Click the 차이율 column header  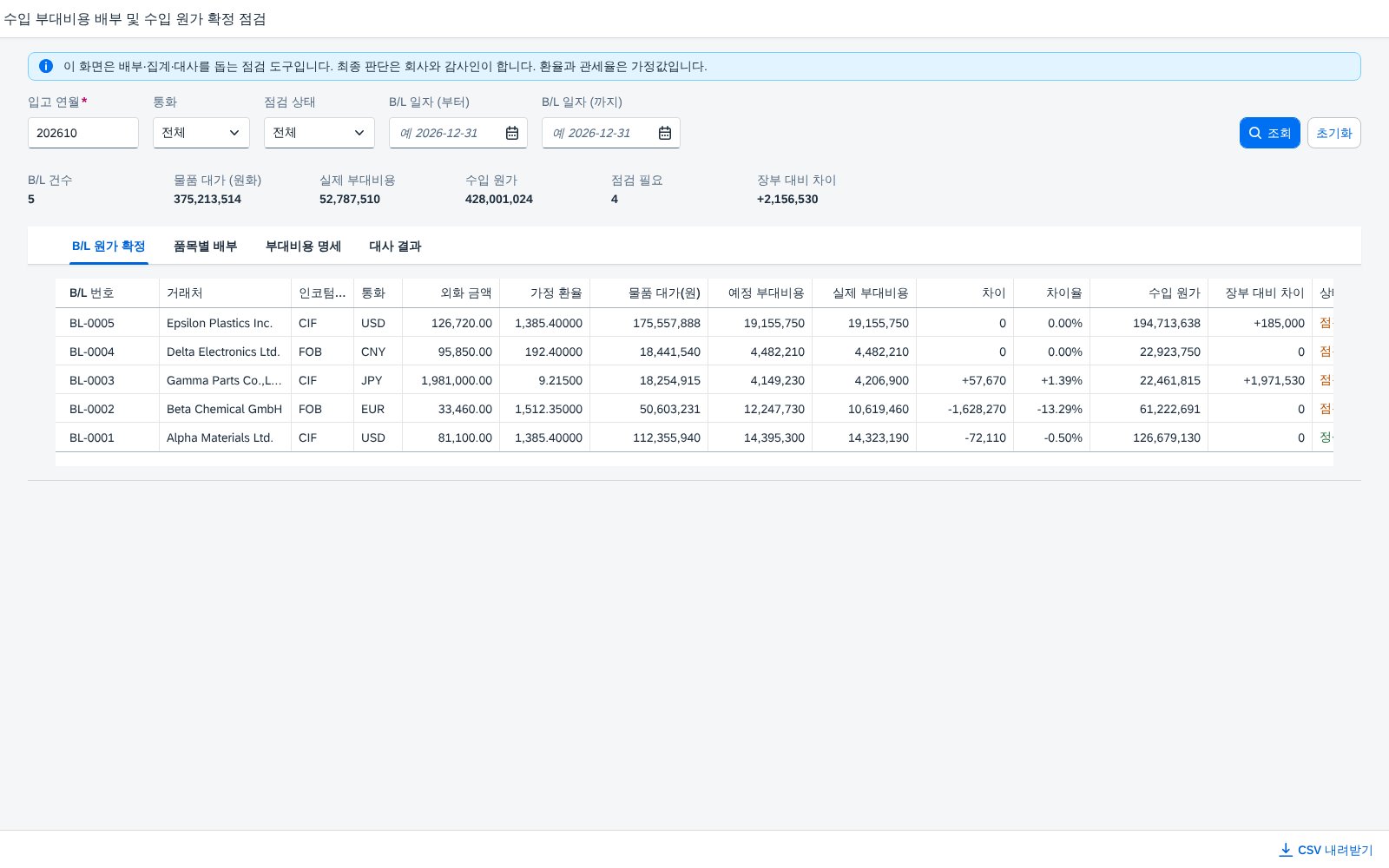coord(1052,293)
